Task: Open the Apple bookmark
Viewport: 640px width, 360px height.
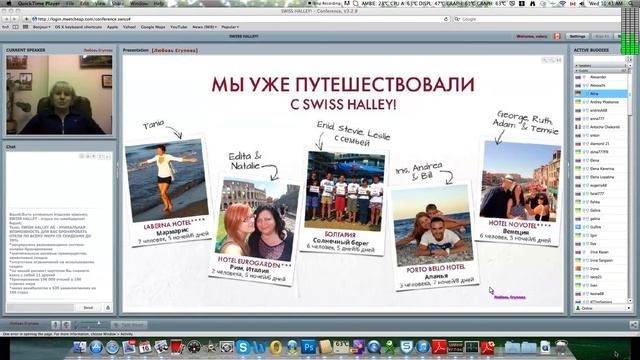Action: pos(112,27)
